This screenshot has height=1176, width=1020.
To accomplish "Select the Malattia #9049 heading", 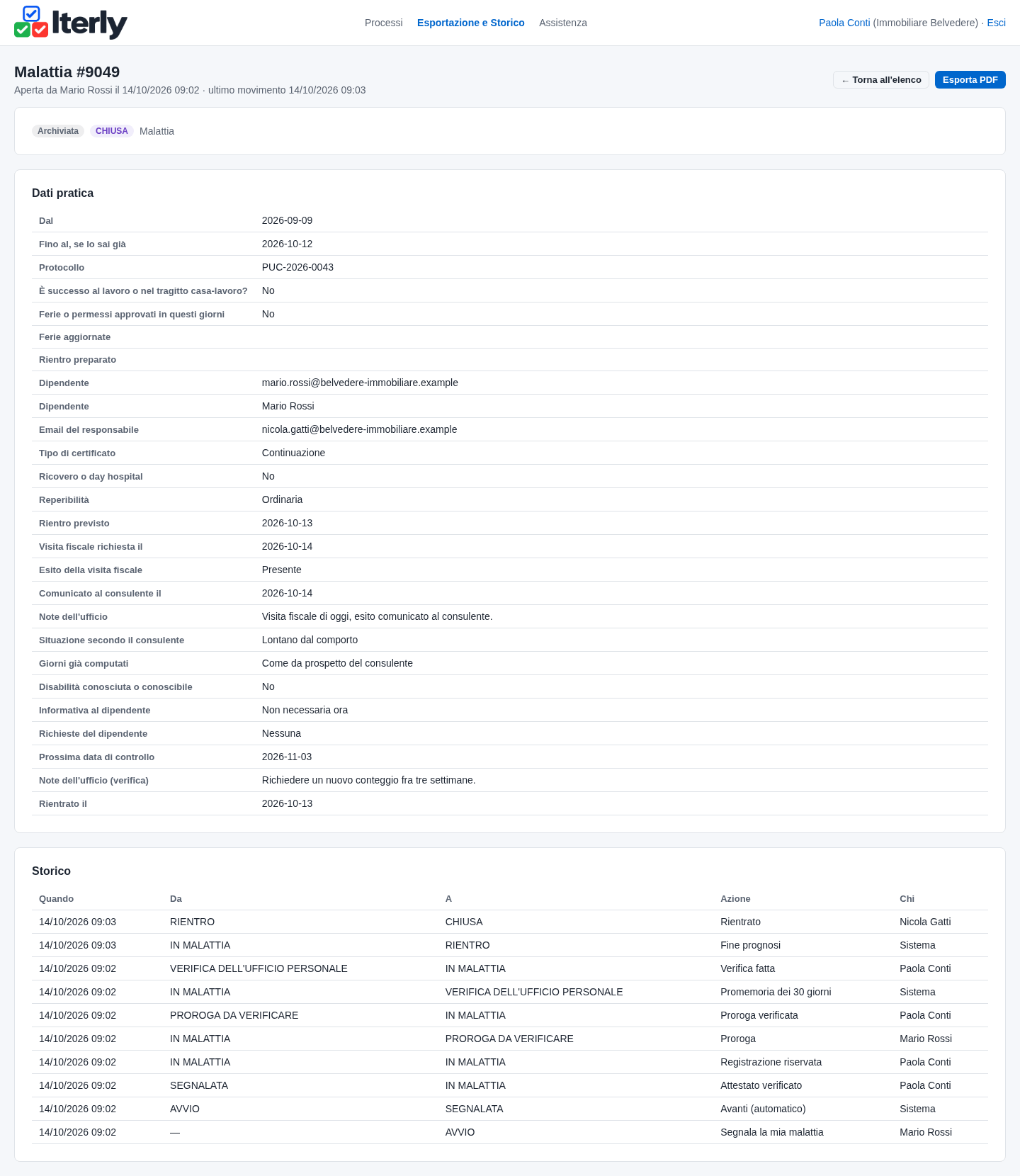I will 67,72.
